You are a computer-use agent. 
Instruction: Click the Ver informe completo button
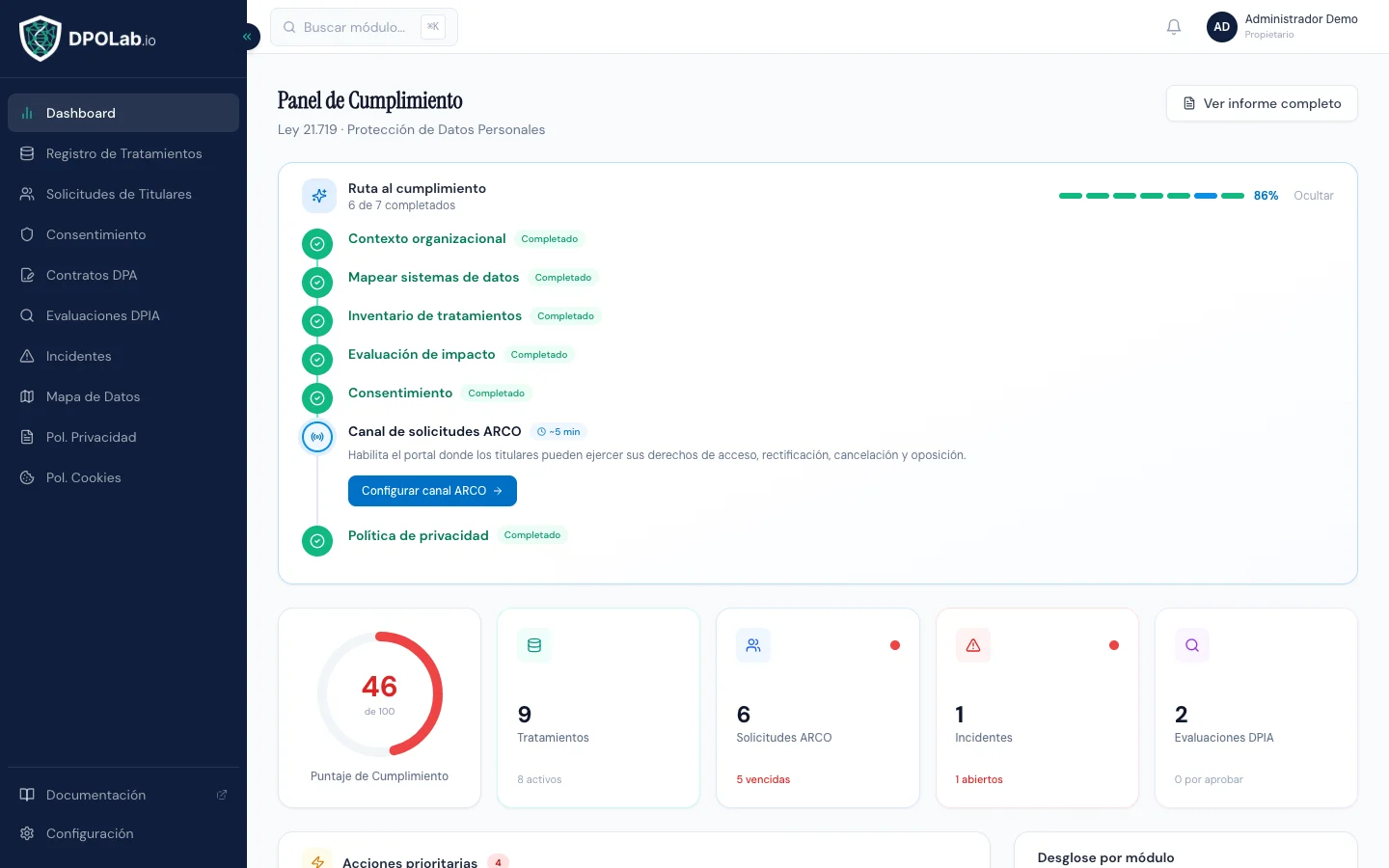pyautogui.click(x=1262, y=103)
